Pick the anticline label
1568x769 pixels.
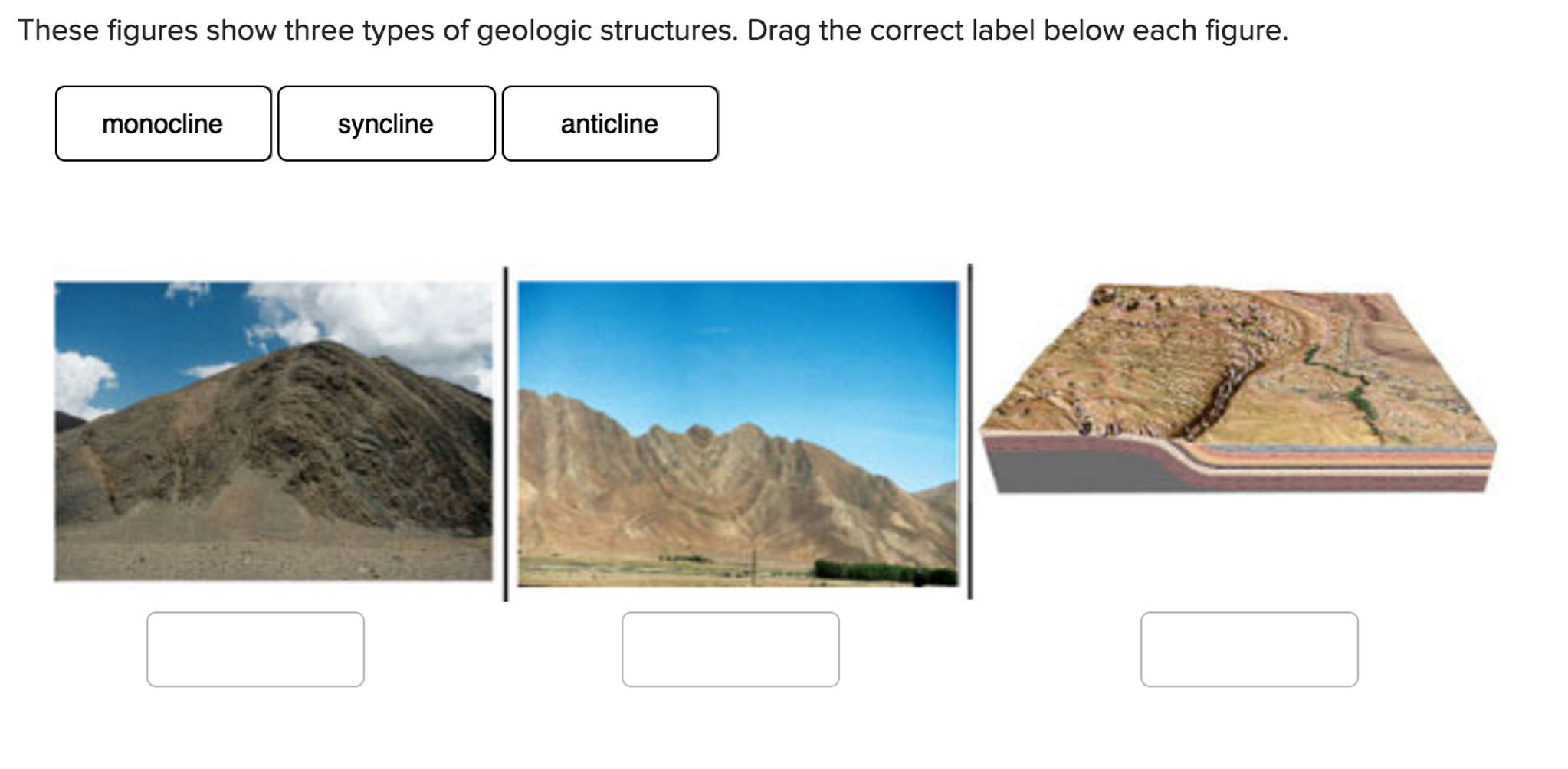(x=609, y=123)
